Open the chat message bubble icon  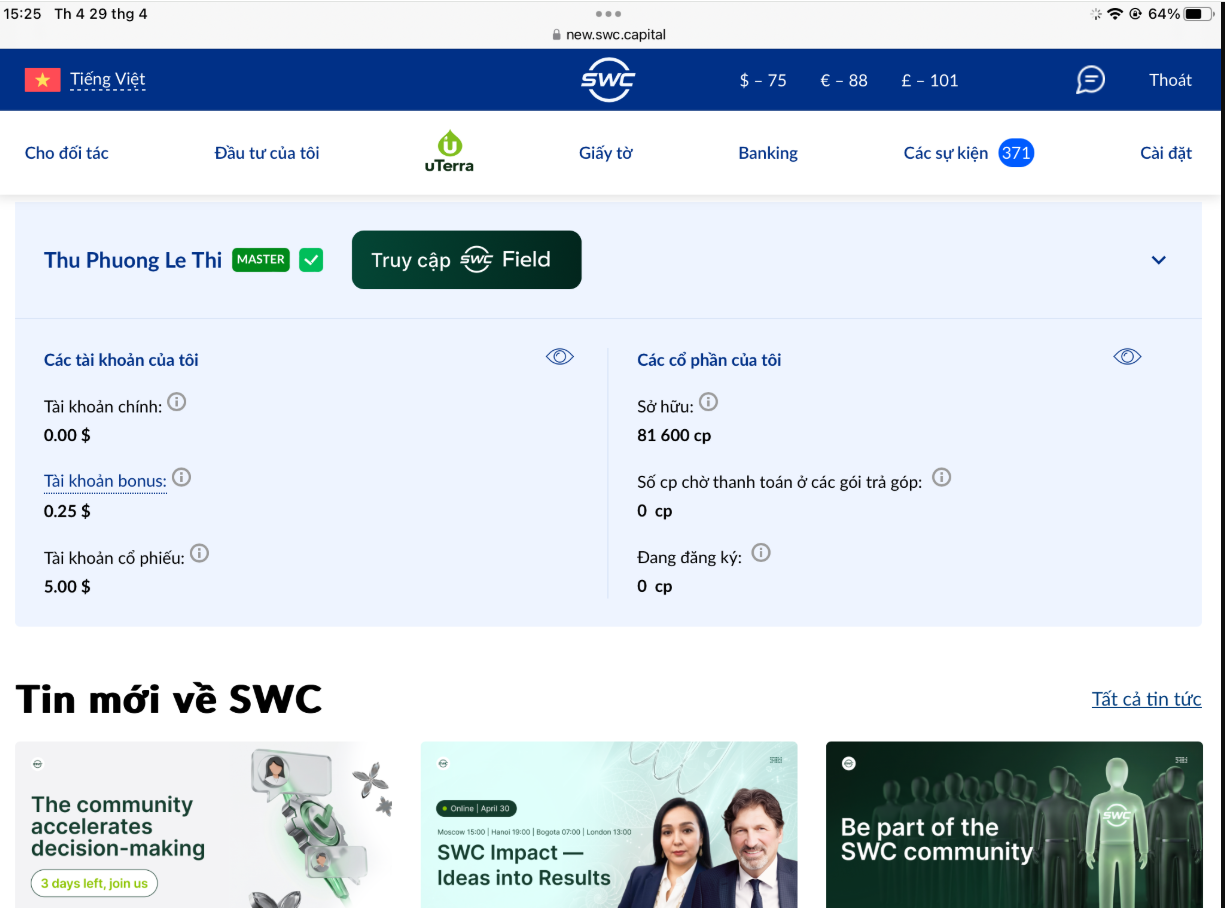point(1090,80)
